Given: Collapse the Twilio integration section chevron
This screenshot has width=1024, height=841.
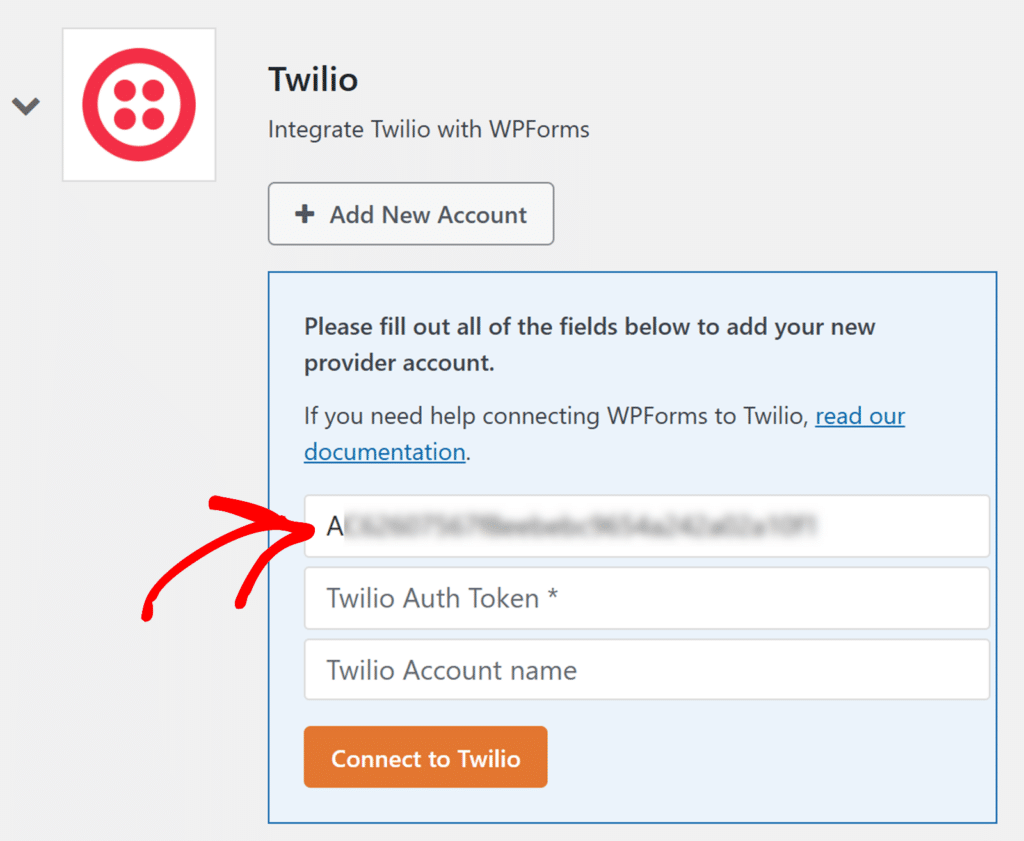Looking at the screenshot, I should 26,106.
